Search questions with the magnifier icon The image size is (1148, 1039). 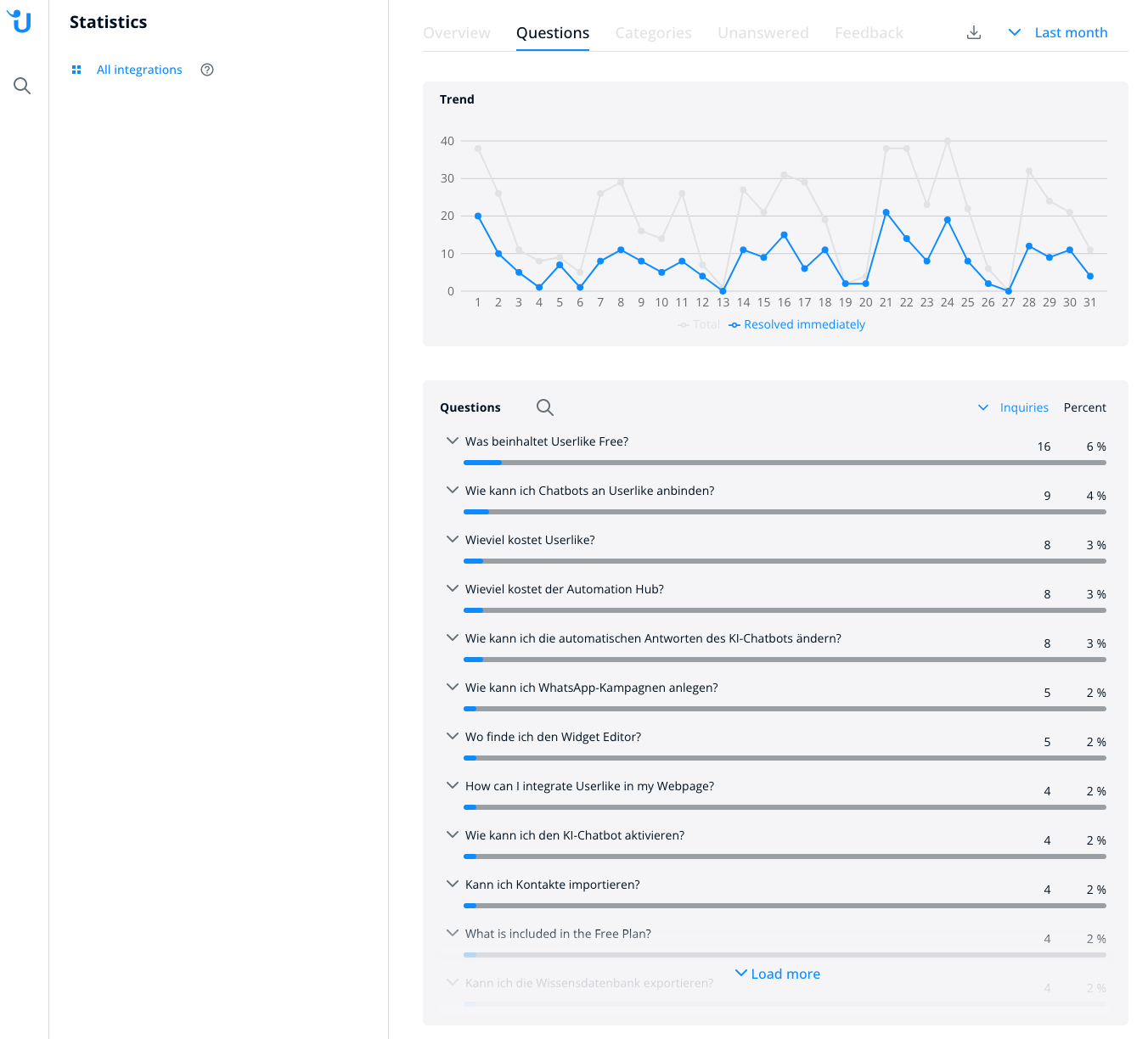pyautogui.click(x=545, y=407)
